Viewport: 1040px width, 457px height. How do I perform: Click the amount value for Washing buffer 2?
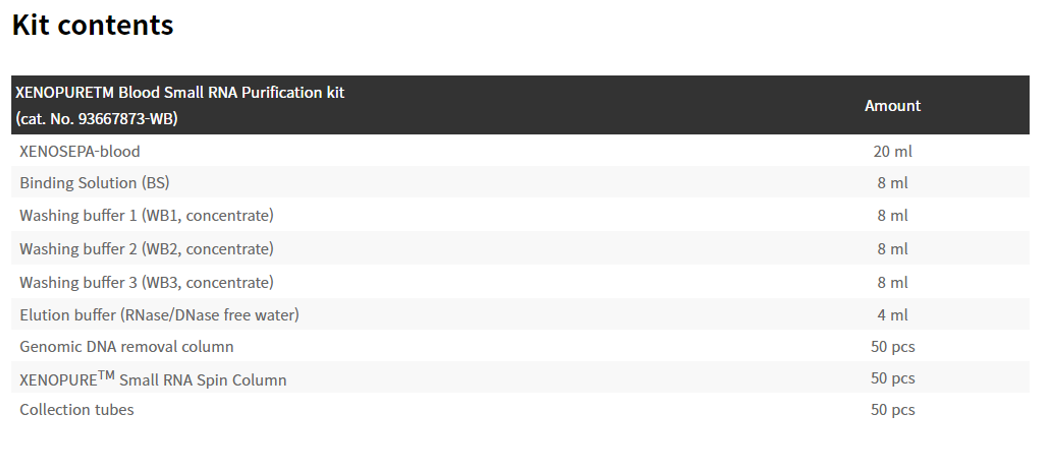(x=892, y=249)
